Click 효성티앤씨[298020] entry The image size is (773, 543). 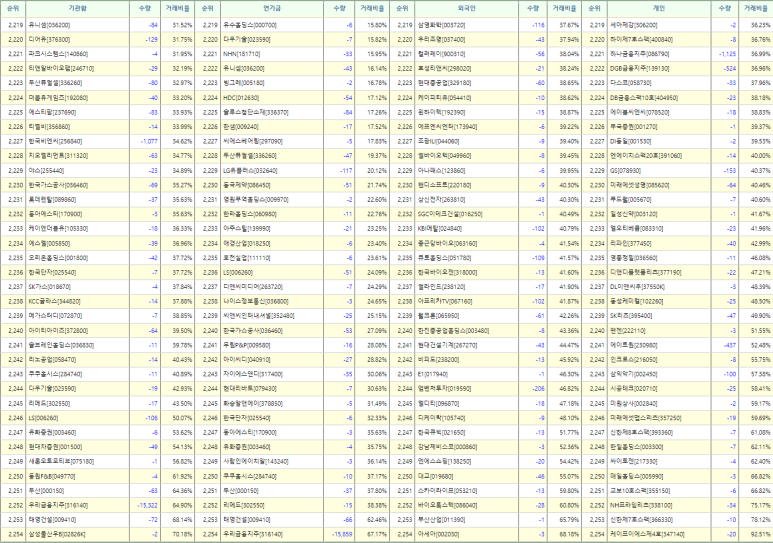[444, 69]
